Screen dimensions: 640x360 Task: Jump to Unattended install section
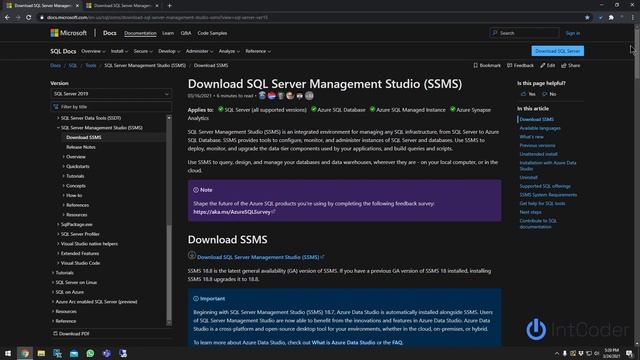click(x=538, y=154)
